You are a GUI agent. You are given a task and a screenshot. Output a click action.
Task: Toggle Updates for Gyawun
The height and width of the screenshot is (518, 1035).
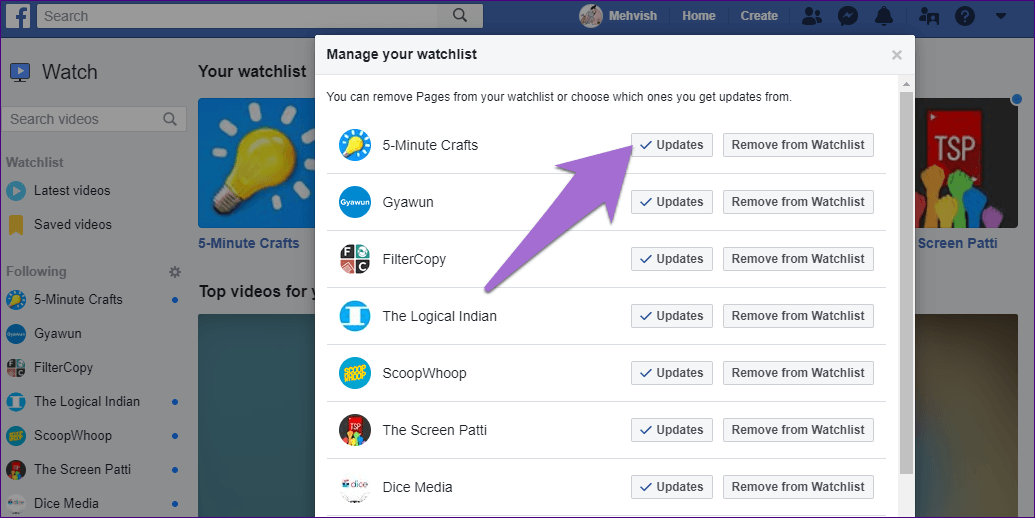click(671, 202)
